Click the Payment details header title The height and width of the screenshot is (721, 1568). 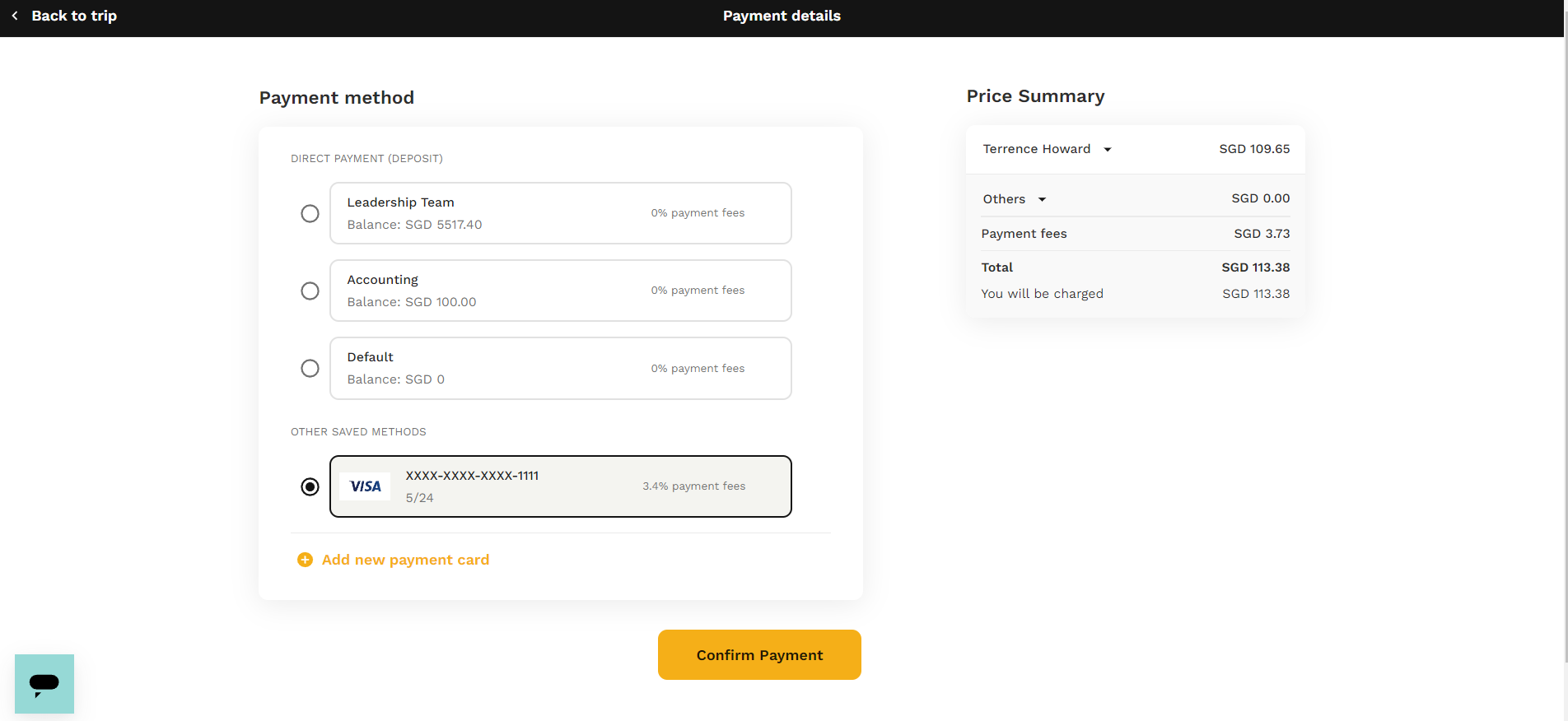click(x=782, y=16)
